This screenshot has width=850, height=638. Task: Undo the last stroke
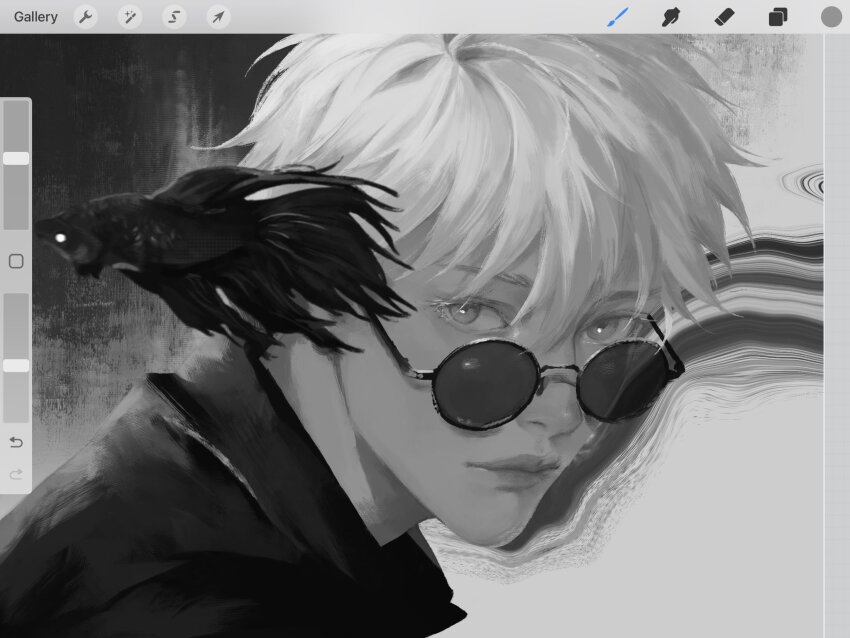[16, 442]
